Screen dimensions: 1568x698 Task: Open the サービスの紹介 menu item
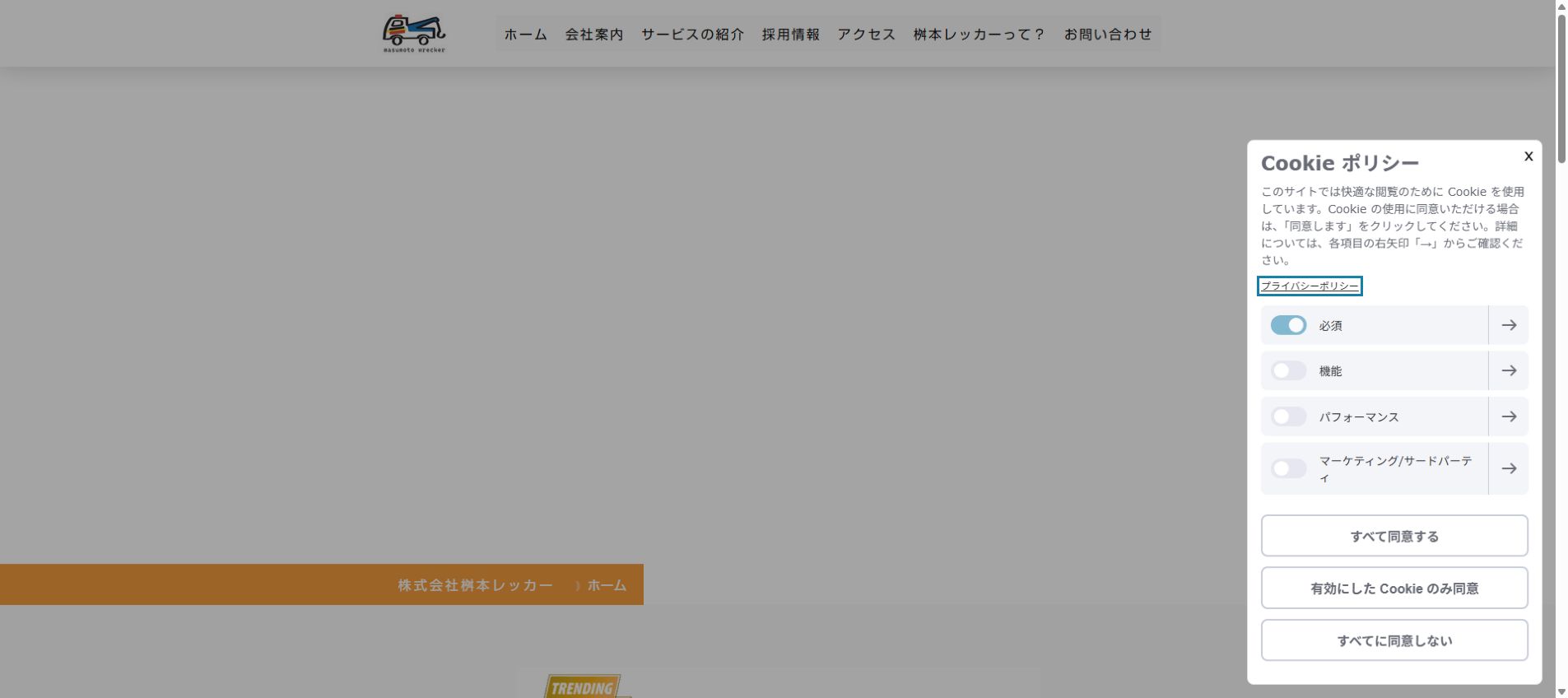(x=693, y=35)
